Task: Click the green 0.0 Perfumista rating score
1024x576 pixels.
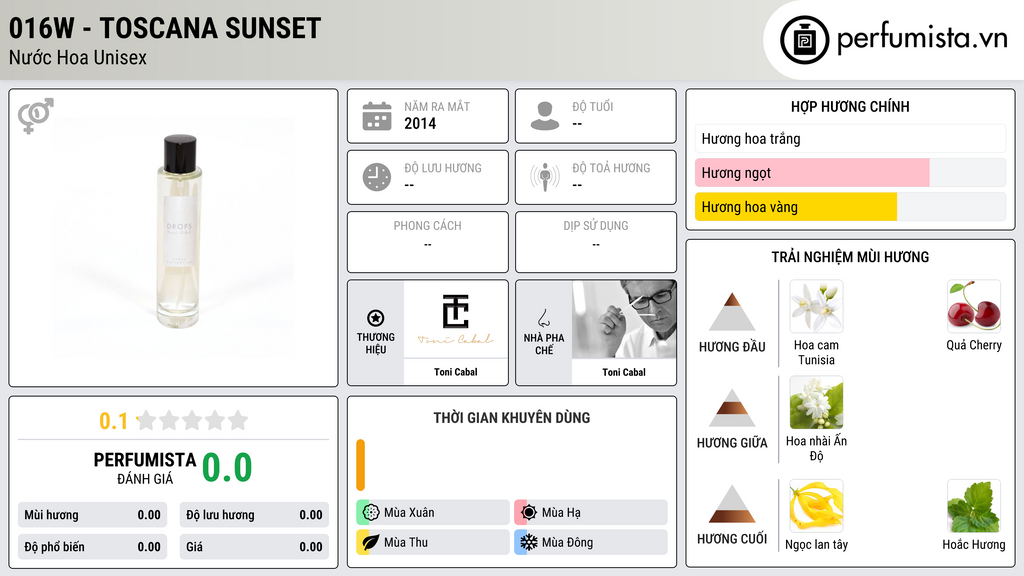Action: pyautogui.click(x=227, y=468)
